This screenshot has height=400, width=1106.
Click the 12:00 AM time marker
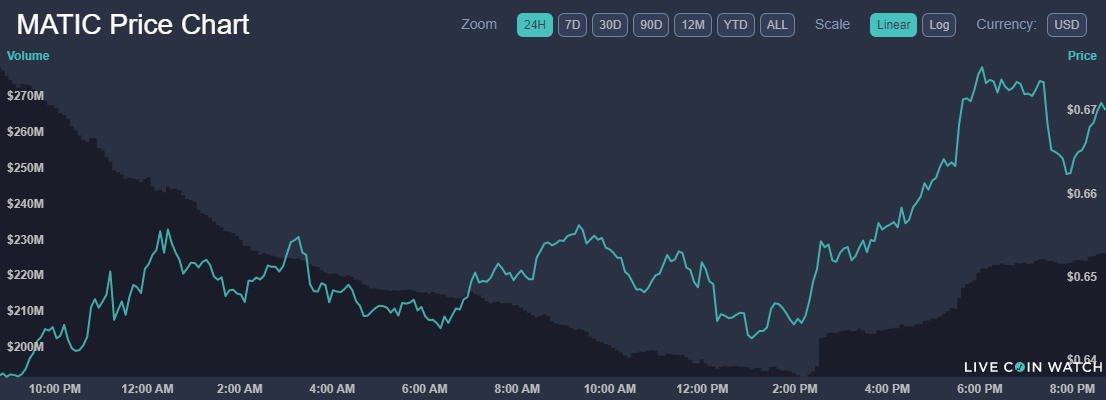[x=148, y=388]
